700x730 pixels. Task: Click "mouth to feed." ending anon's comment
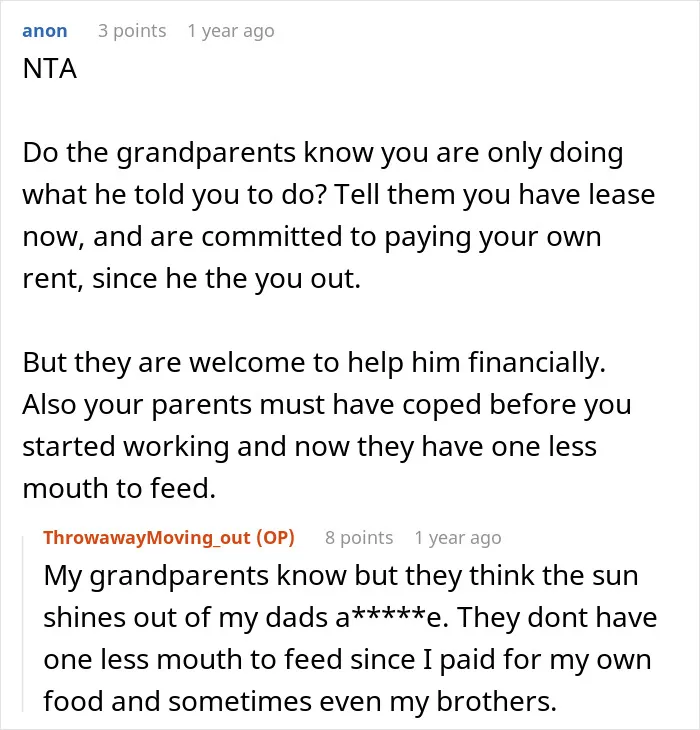point(119,488)
